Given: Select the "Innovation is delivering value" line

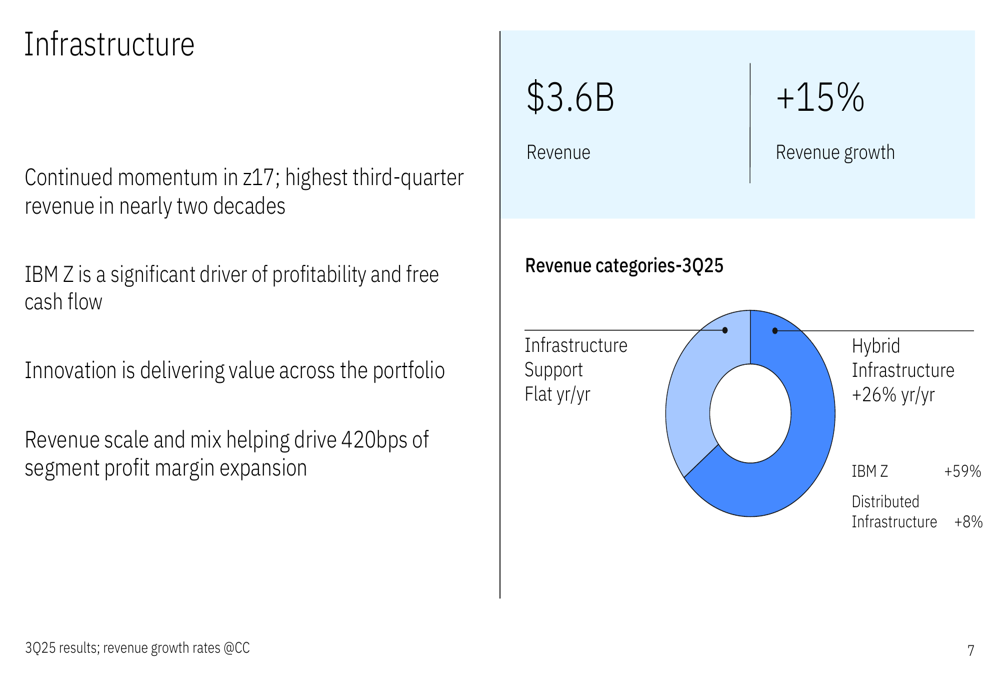Looking at the screenshot, I should [x=234, y=370].
